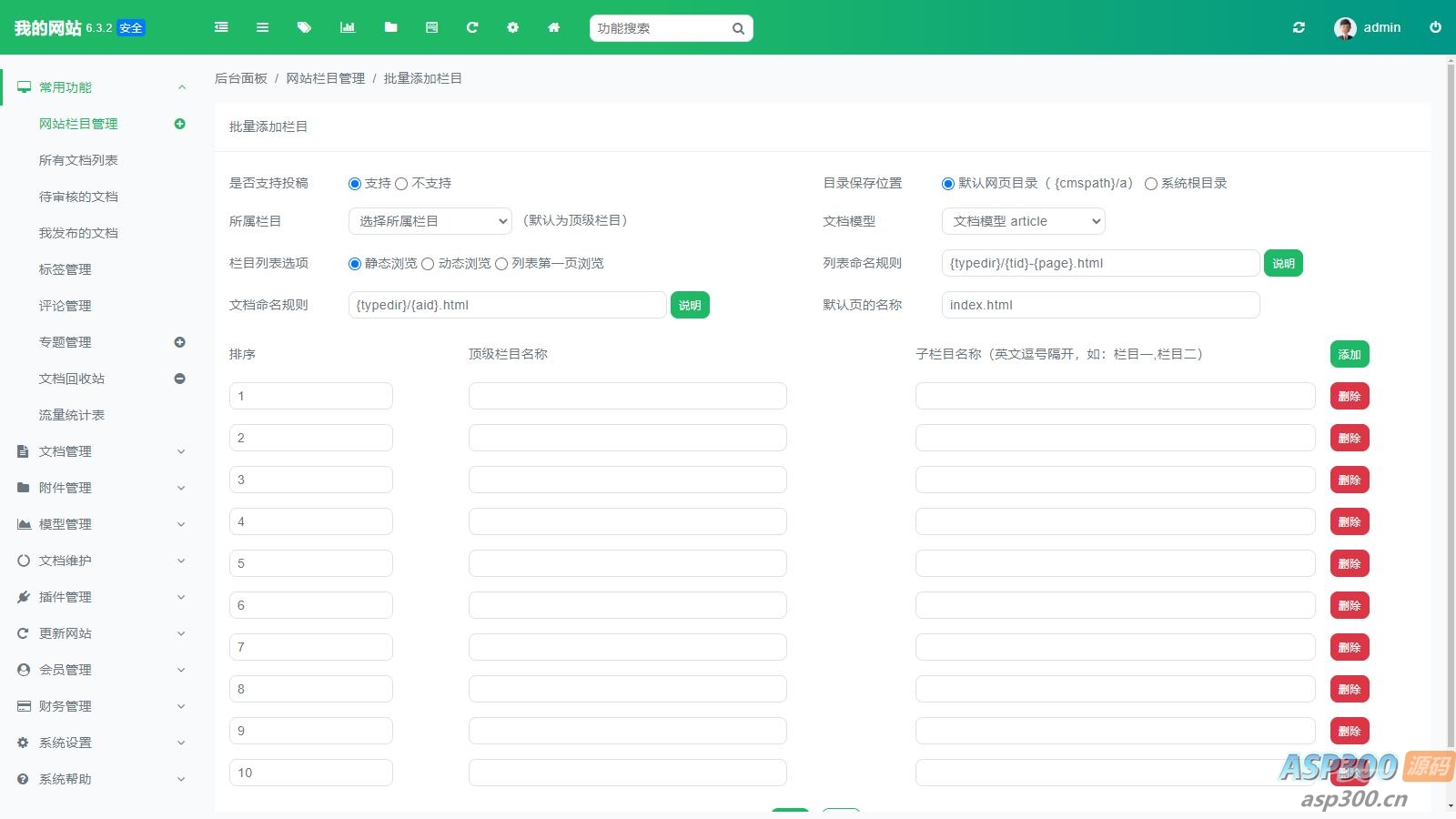Click the home icon in top toolbar
Viewport: 1456px width, 819px height.
tap(553, 27)
